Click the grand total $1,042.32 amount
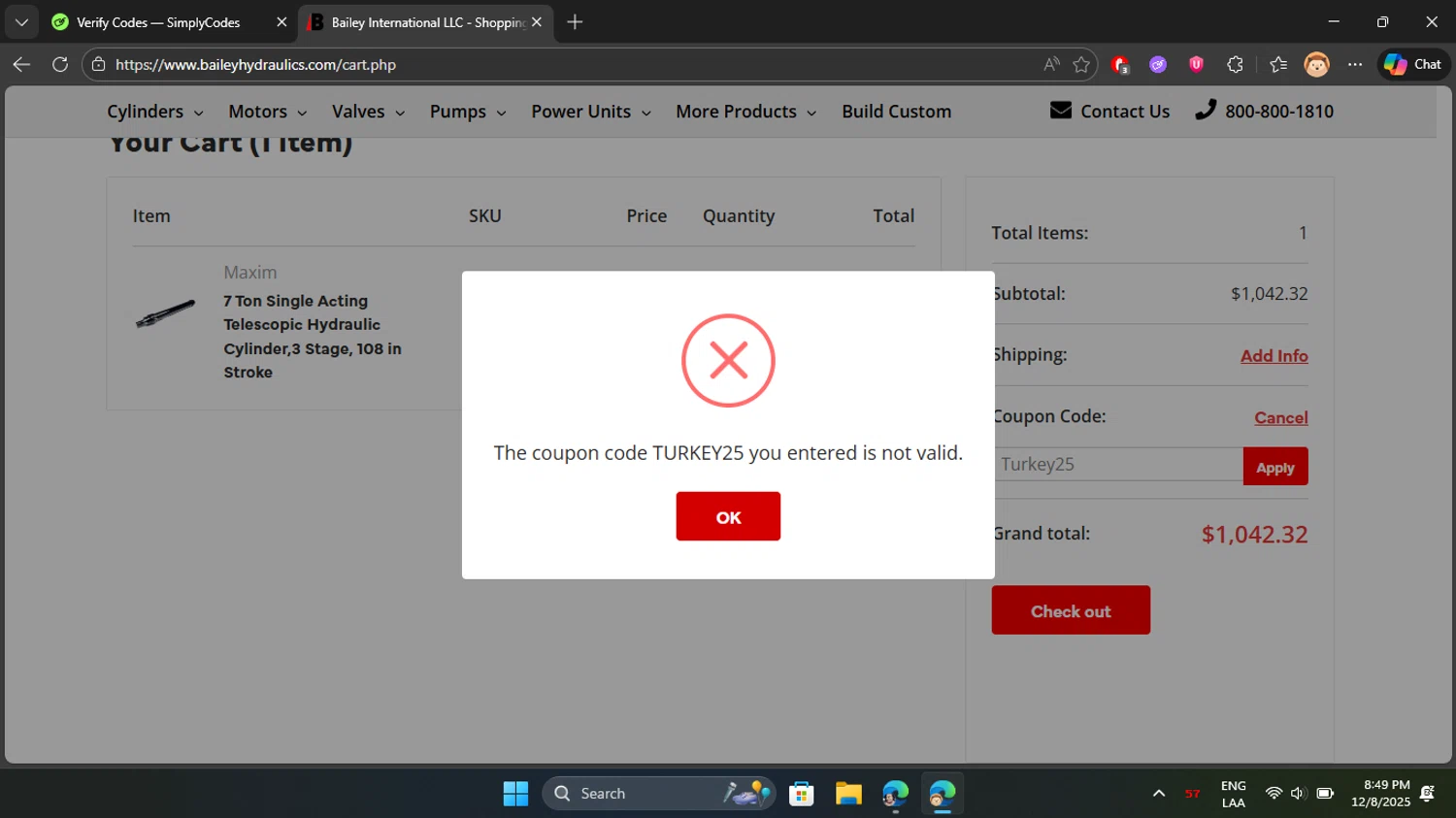1456x818 pixels. tap(1254, 535)
